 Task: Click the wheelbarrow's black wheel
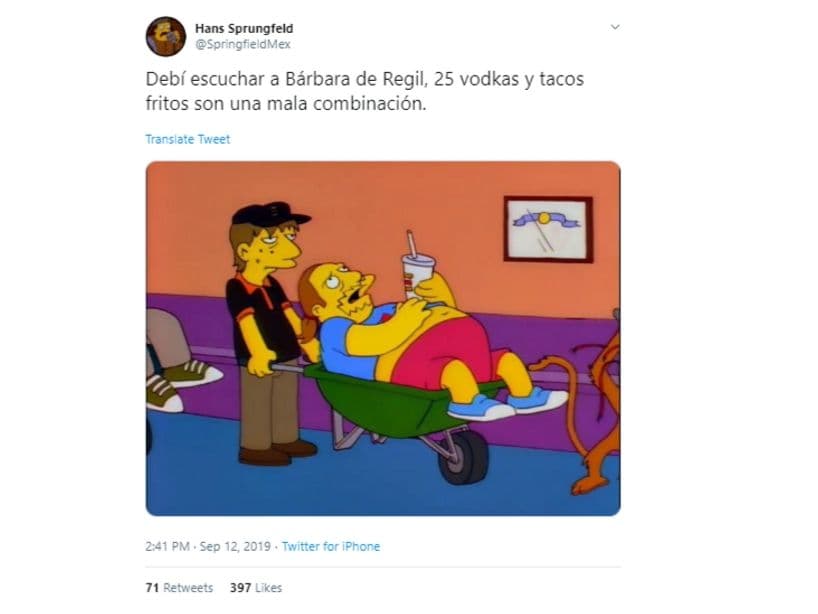tap(464, 456)
